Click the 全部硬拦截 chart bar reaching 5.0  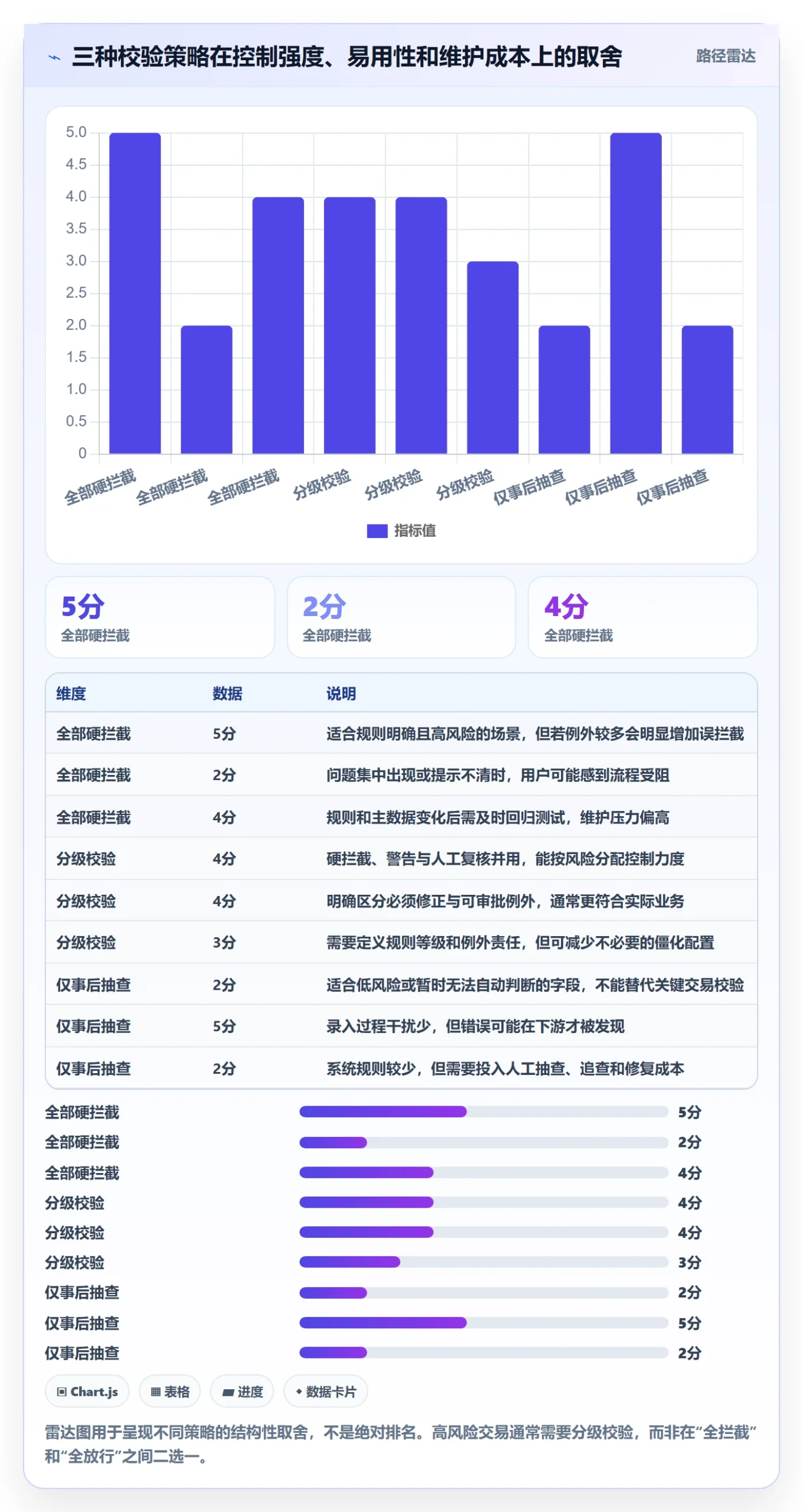135,293
